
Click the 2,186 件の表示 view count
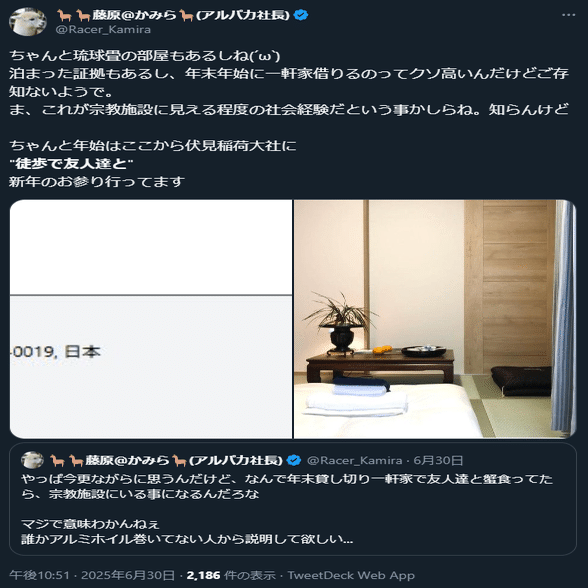coord(231,575)
